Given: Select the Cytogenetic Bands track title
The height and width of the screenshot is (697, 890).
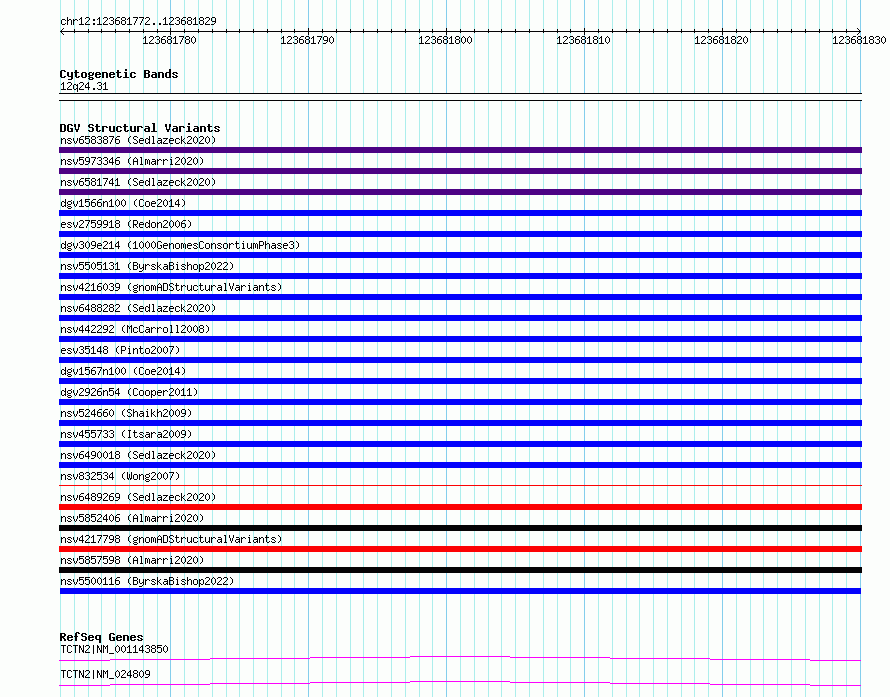Looking at the screenshot, I should coord(119,74).
